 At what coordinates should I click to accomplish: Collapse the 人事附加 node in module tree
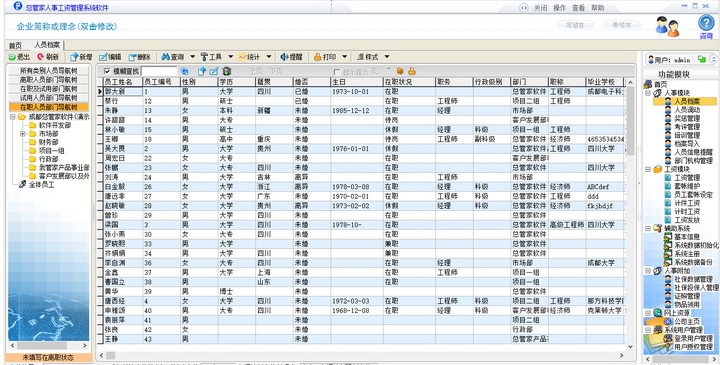(648, 270)
